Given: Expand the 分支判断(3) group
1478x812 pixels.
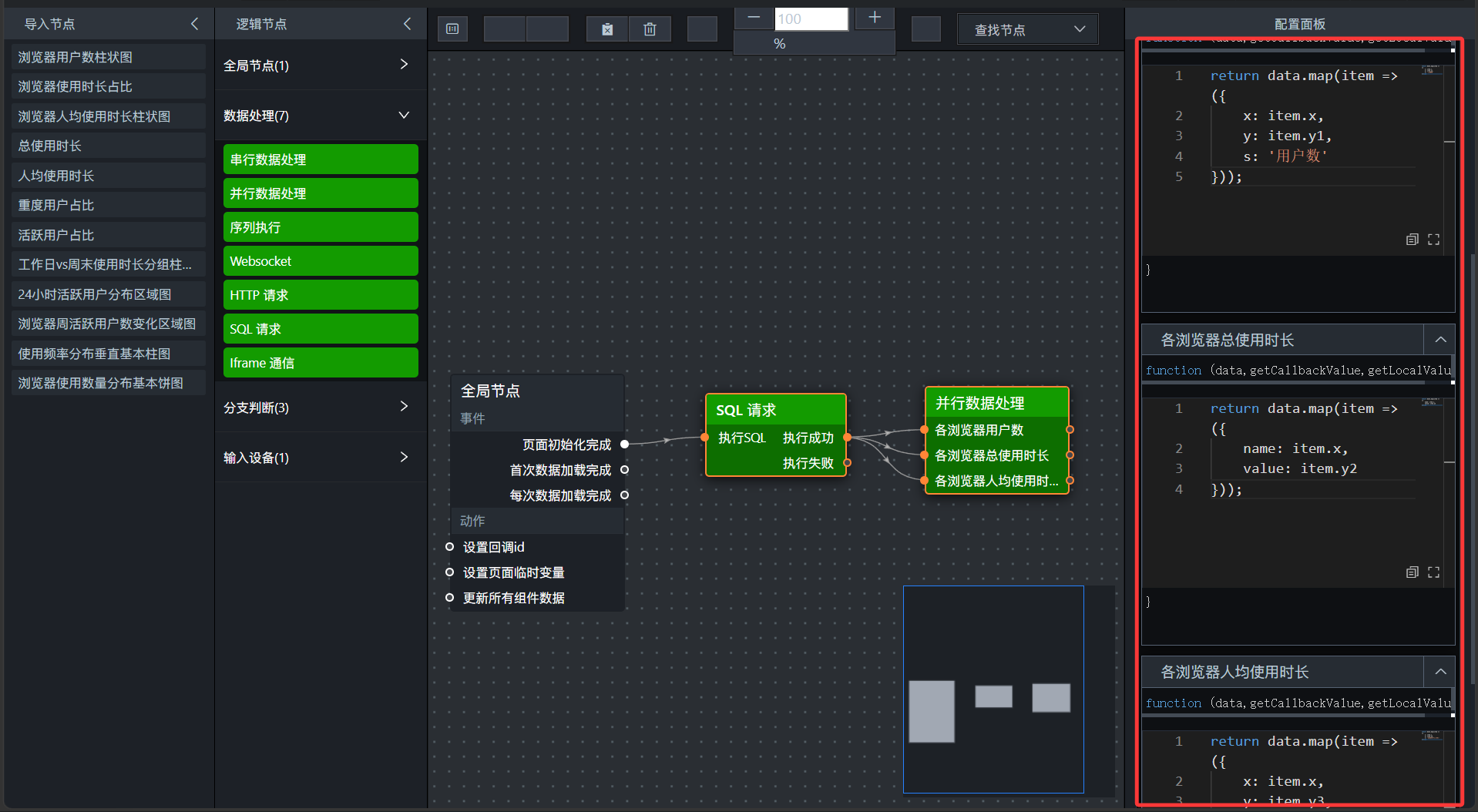Looking at the screenshot, I should point(321,407).
